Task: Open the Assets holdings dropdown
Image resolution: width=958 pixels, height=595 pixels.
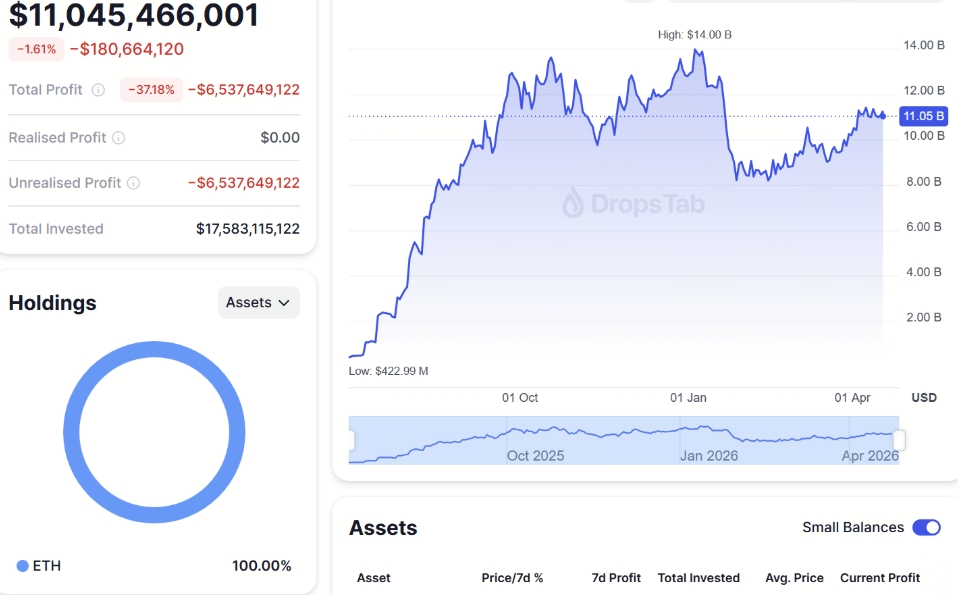Action: pyautogui.click(x=258, y=302)
